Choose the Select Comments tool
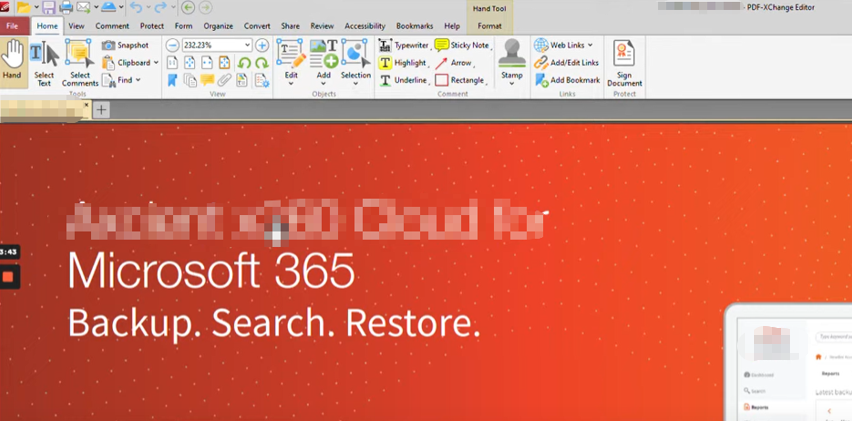Image resolution: width=852 pixels, height=421 pixels. 80,63
